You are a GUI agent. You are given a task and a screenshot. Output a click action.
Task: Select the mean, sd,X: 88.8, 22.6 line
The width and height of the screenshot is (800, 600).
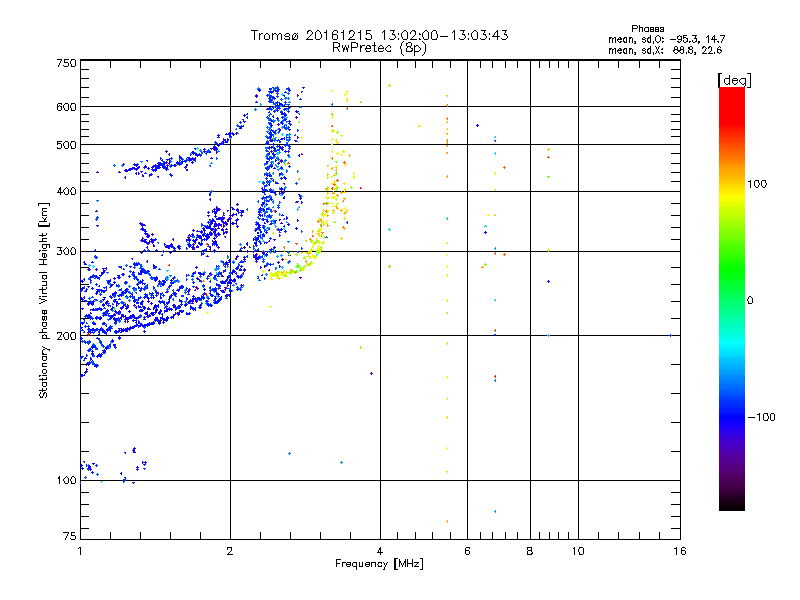pos(665,50)
